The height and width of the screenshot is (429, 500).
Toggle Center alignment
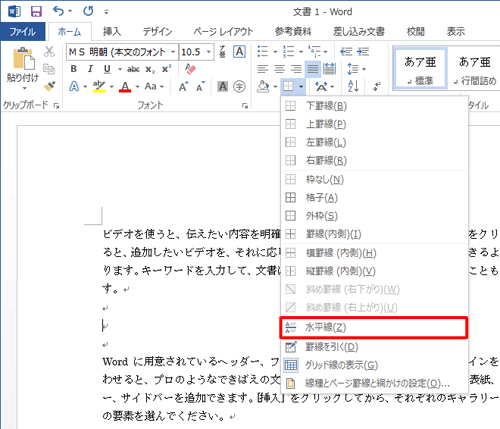[x=279, y=69]
